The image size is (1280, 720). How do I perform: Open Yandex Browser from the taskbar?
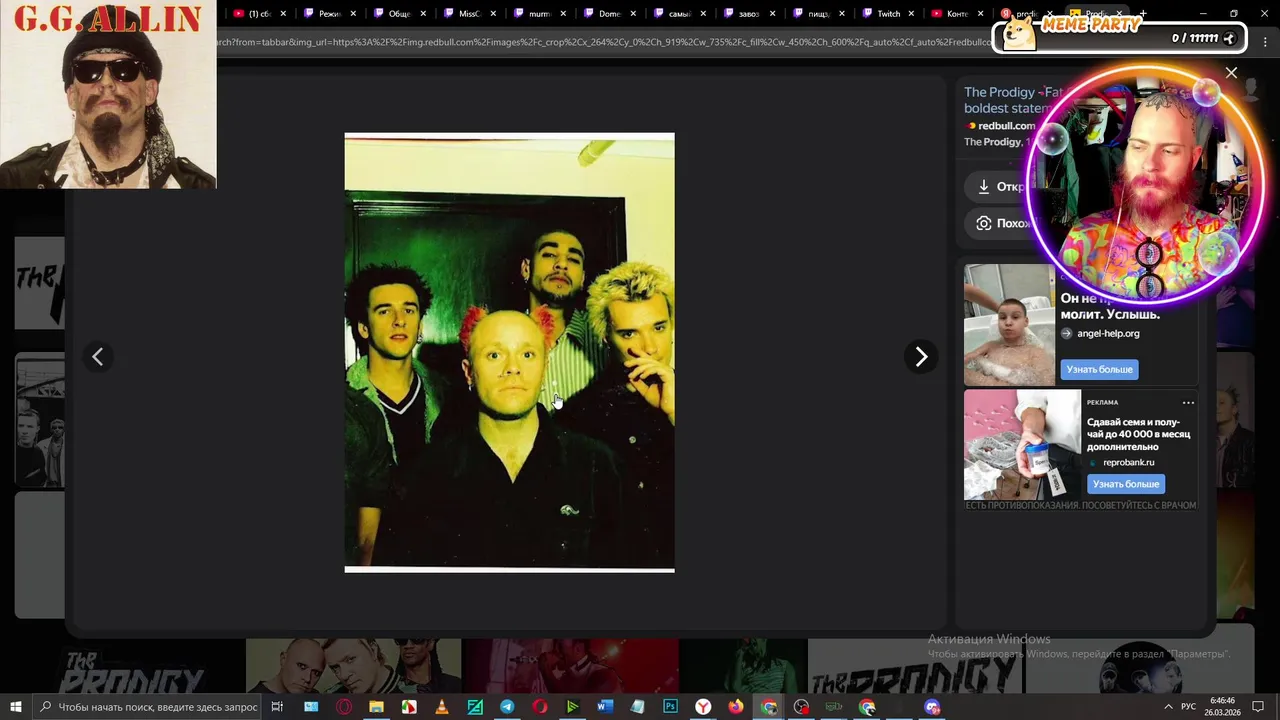tap(703, 707)
